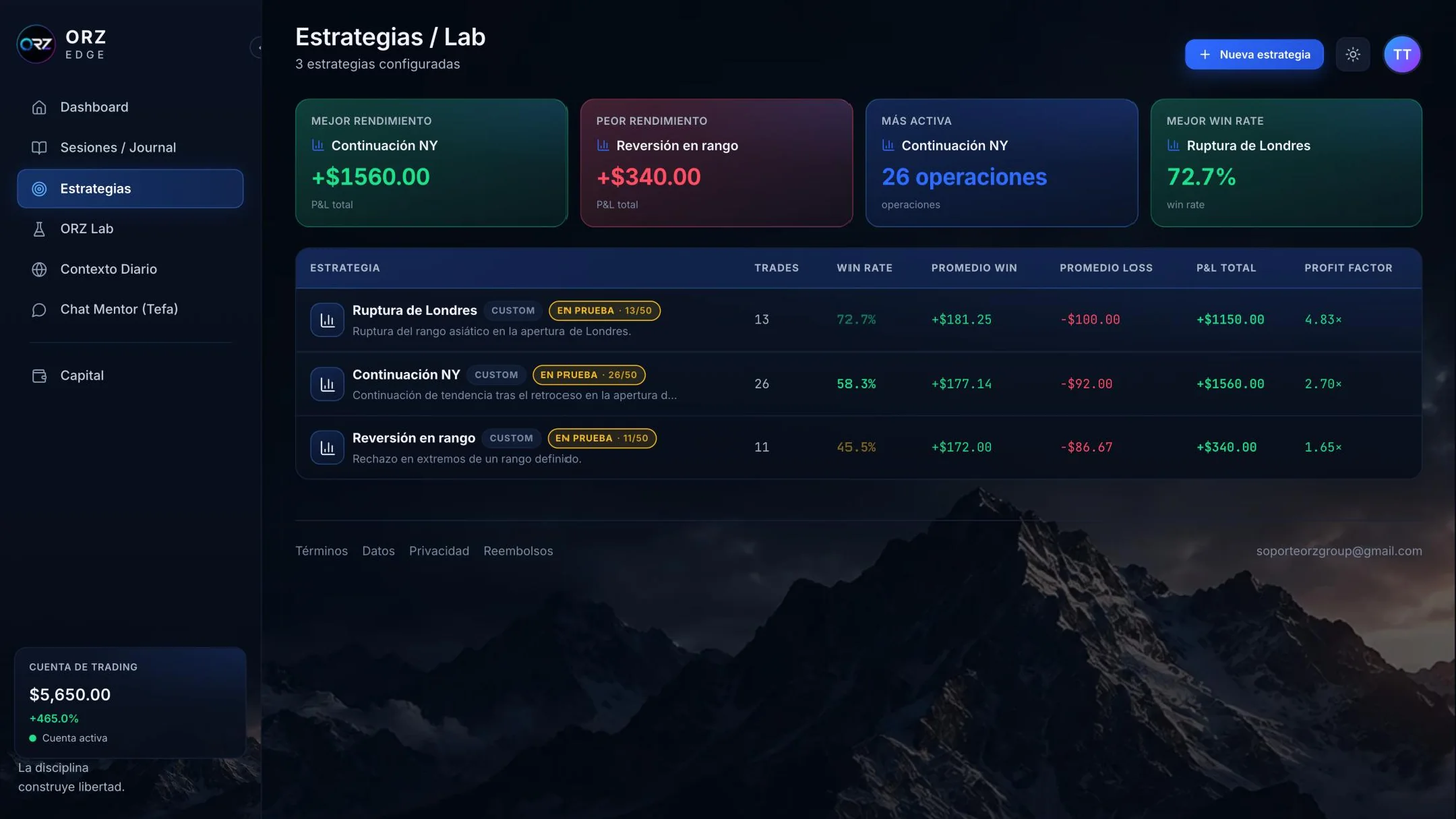Select the Ruptura de Londres strategy name
1456x819 pixels.
[415, 311]
